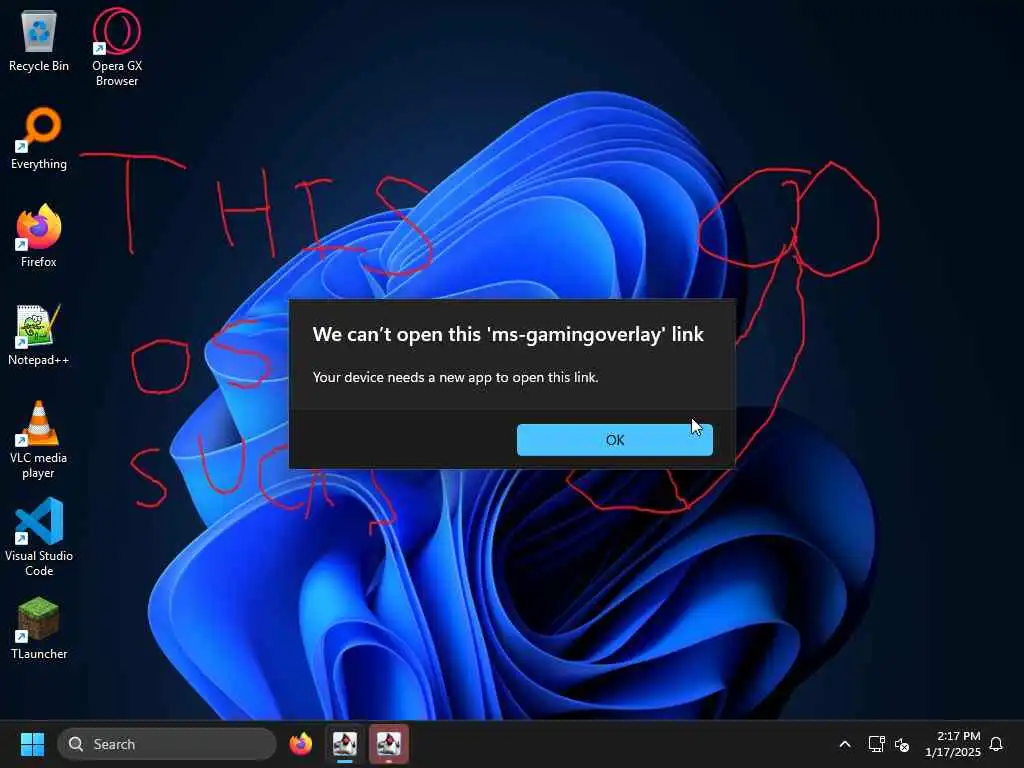Launch VLC media player shortcut
The width and height of the screenshot is (1024, 768).
[39, 440]
